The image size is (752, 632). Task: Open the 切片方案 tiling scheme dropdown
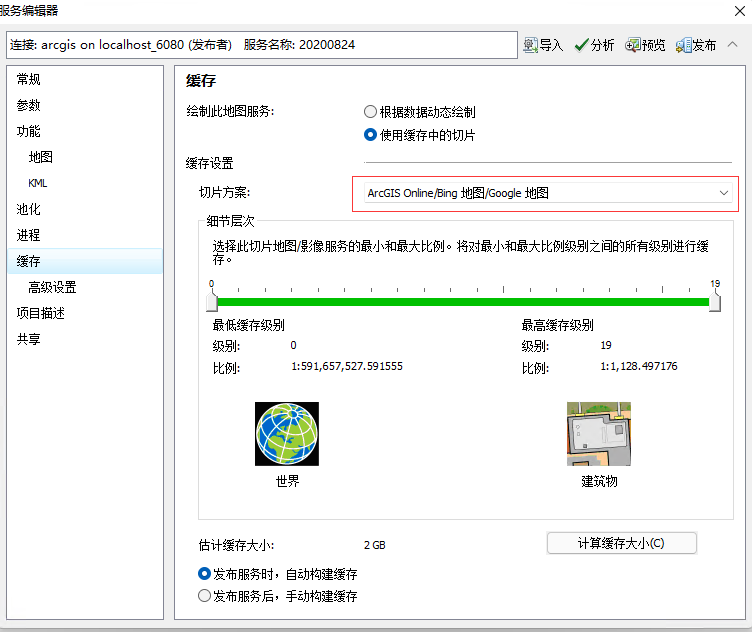click(x=545, y=193)
